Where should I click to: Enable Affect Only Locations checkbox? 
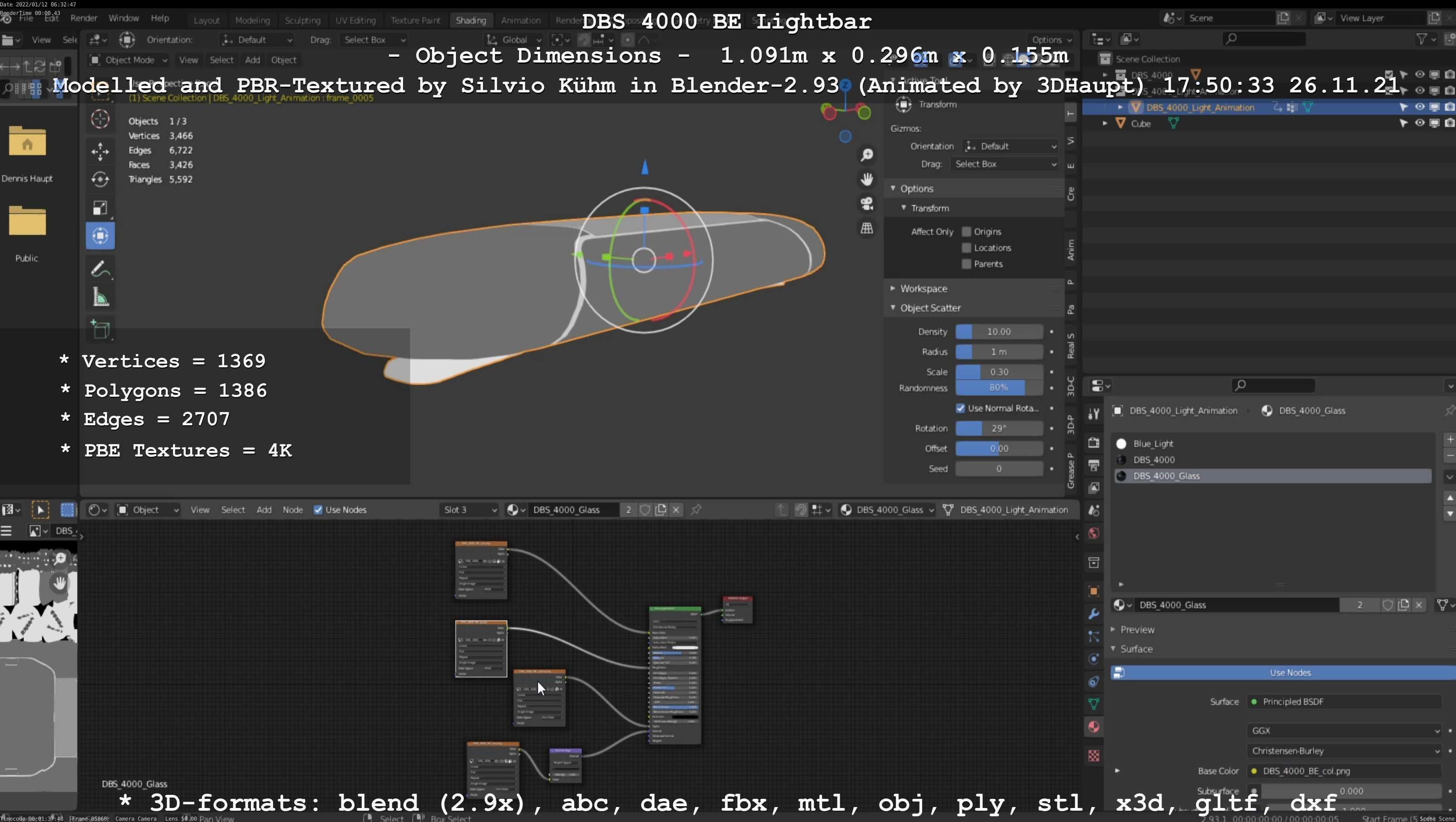[x=966, y=248]
